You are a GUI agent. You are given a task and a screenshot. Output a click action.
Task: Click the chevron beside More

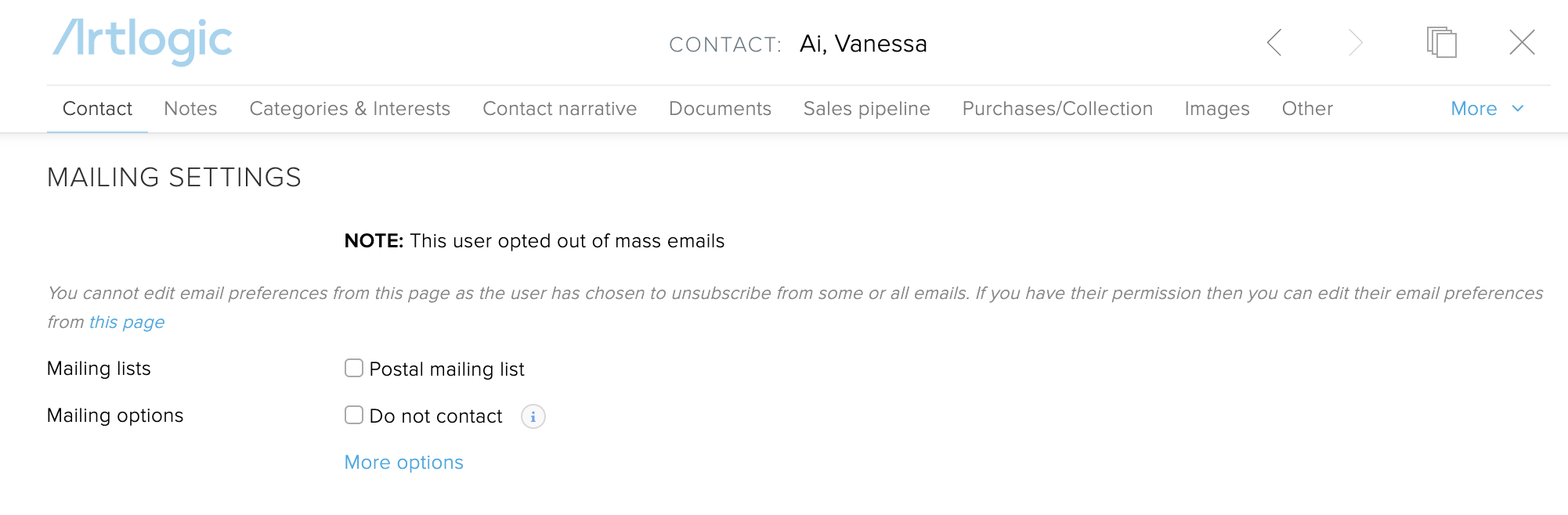tap(1517, 109)
